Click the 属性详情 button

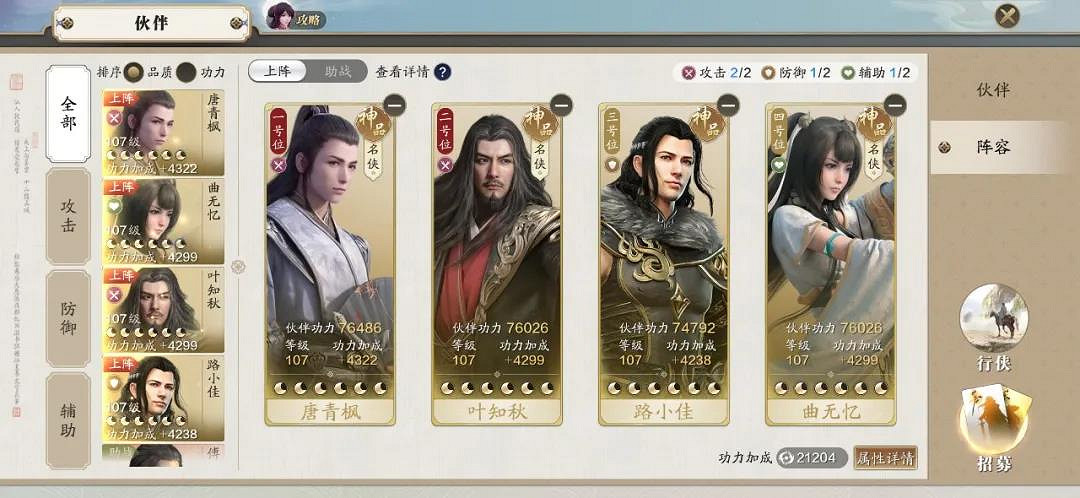tap(886, 457)
